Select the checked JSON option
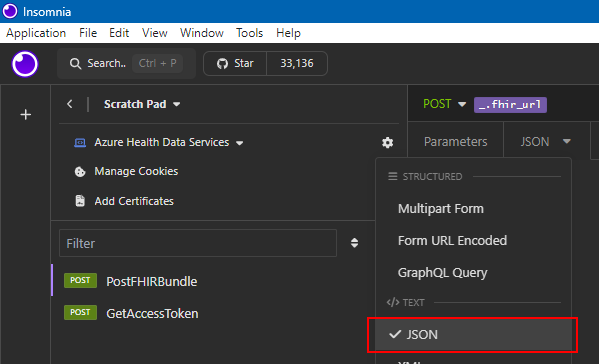Viewport: 599px width, 364px height. (x=473, y=335)
